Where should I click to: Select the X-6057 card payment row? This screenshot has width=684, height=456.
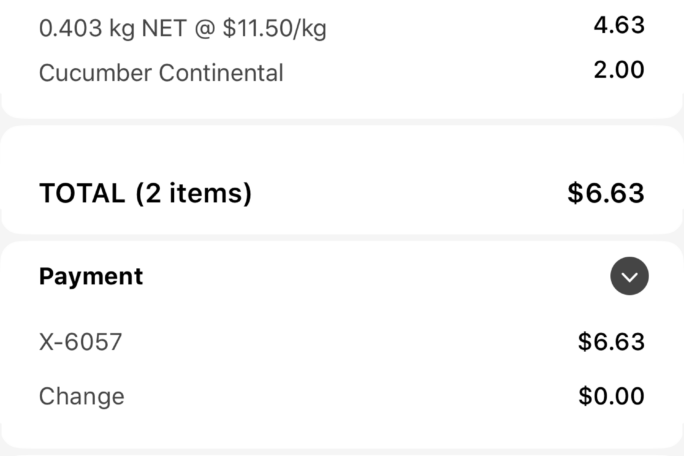coord(81,342)
